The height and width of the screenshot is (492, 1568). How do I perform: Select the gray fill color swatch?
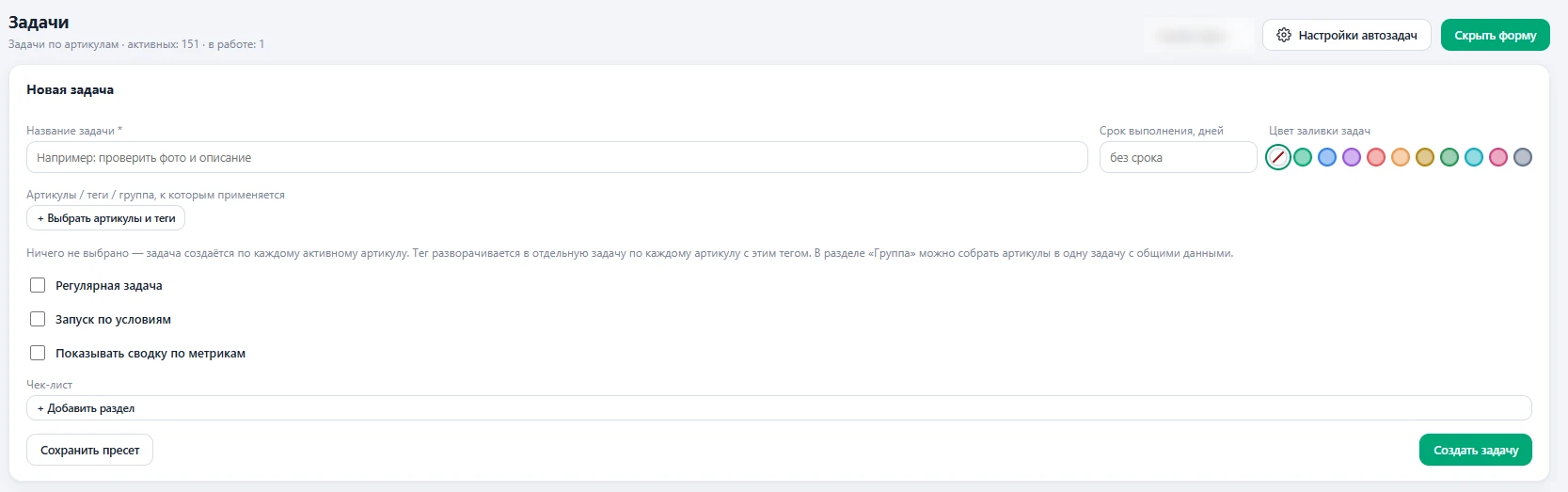[x=1523, y=157]
